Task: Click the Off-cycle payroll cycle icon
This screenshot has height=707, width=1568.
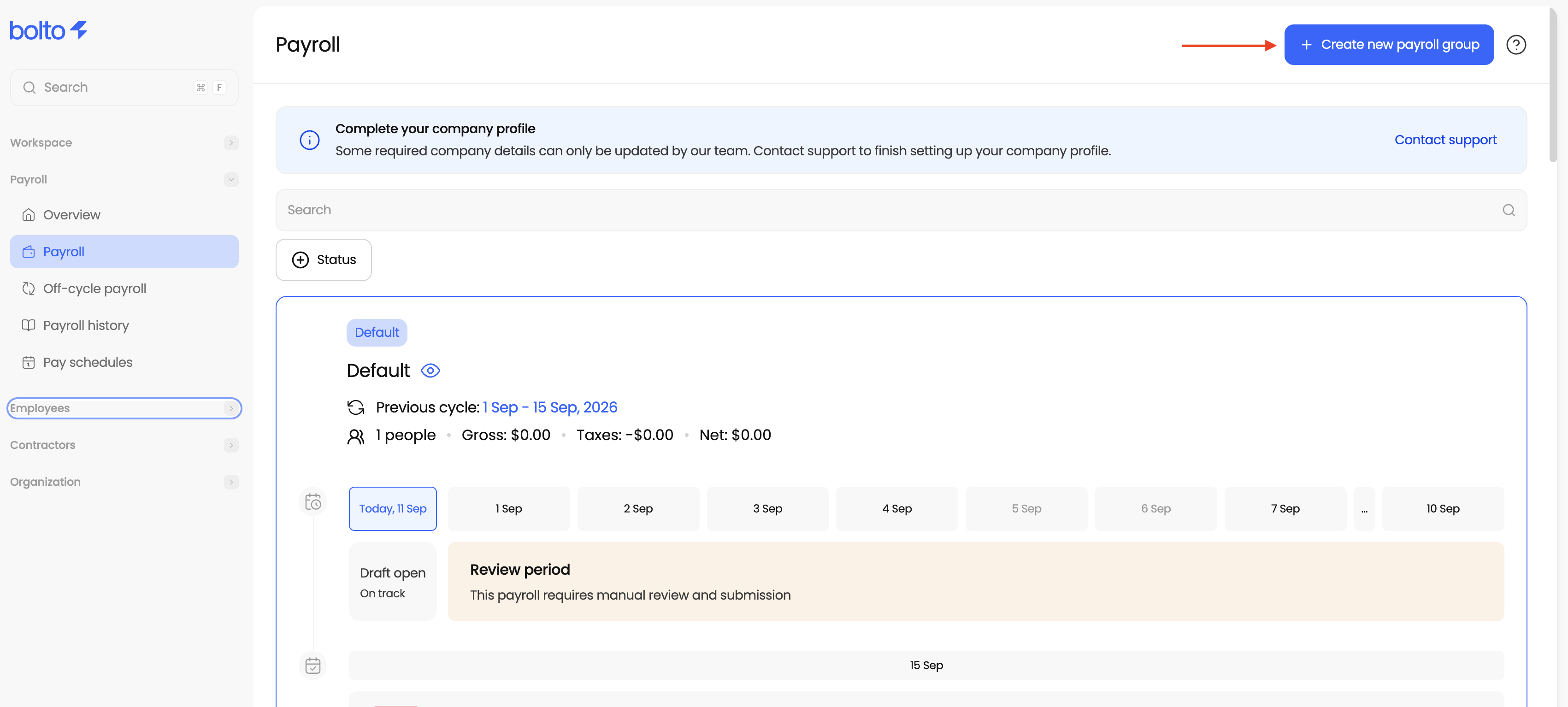Action: pos(29,289)
